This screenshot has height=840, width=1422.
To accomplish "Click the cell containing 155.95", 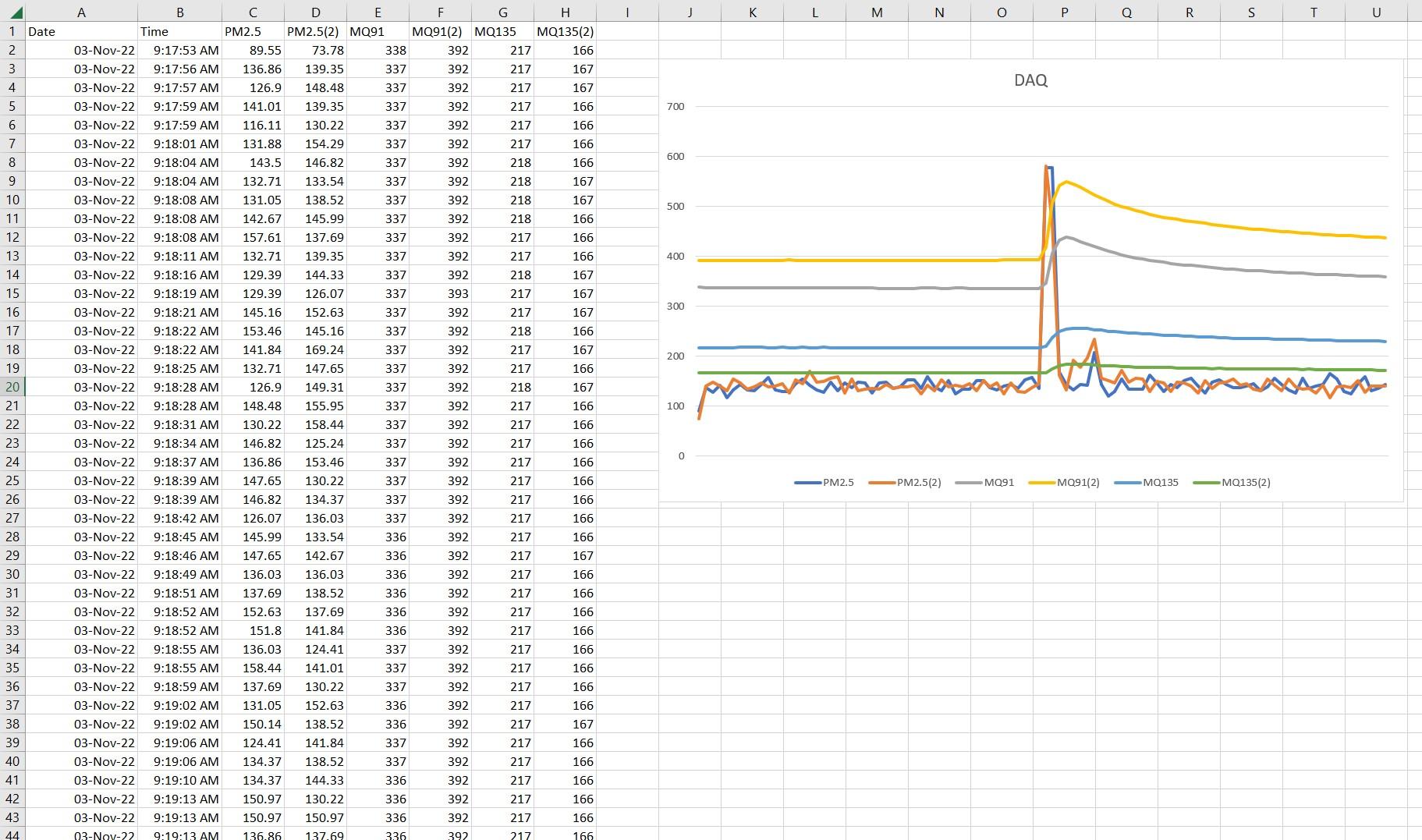I will point(315,406).
